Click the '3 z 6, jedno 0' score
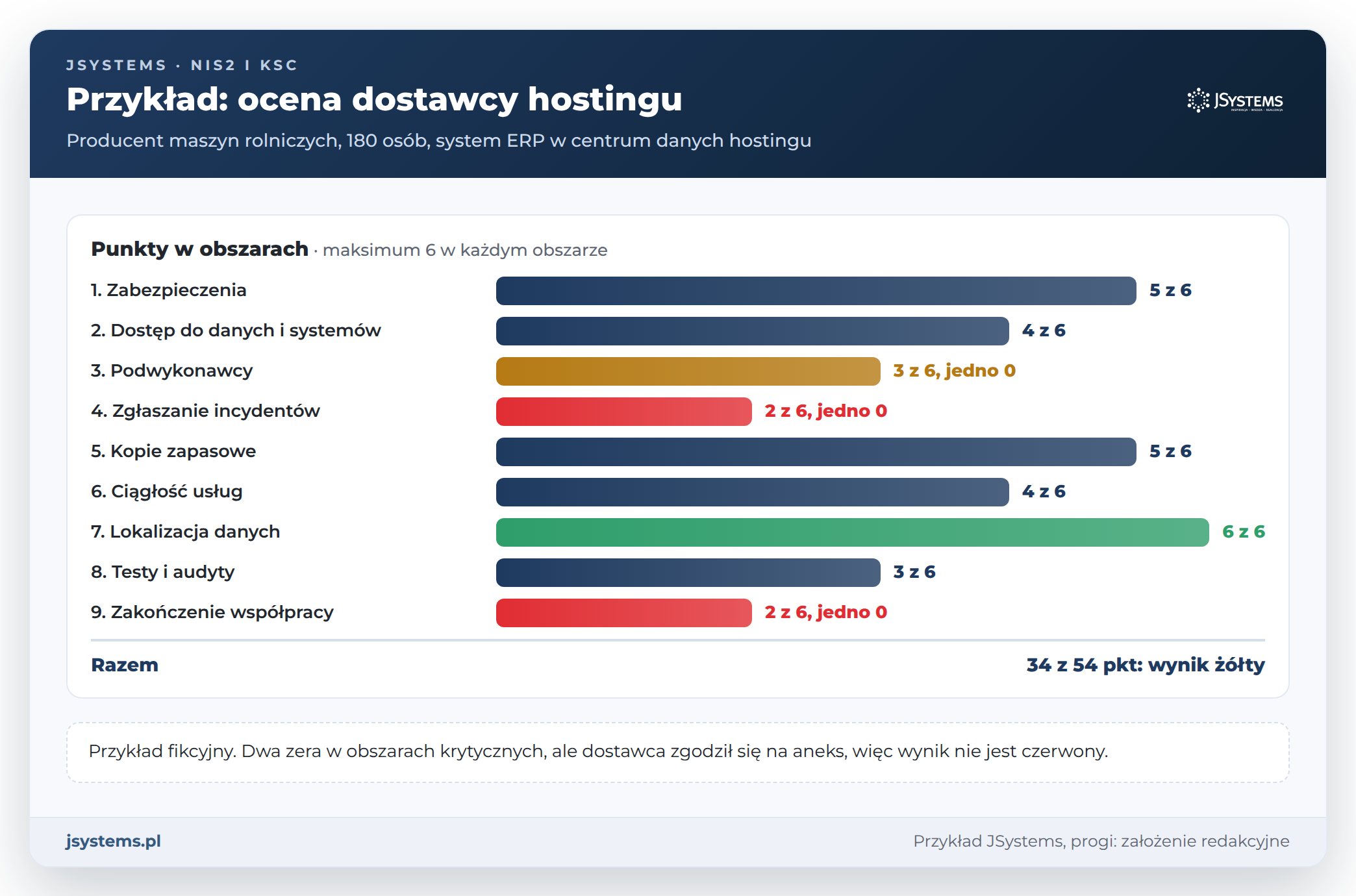Screen dimensions: 1356x896 click(954, 371)
